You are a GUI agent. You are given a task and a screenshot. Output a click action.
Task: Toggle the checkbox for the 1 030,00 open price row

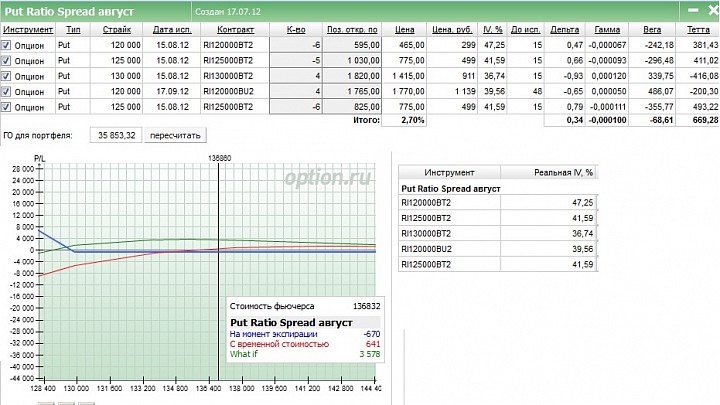(x=6, y=61)
